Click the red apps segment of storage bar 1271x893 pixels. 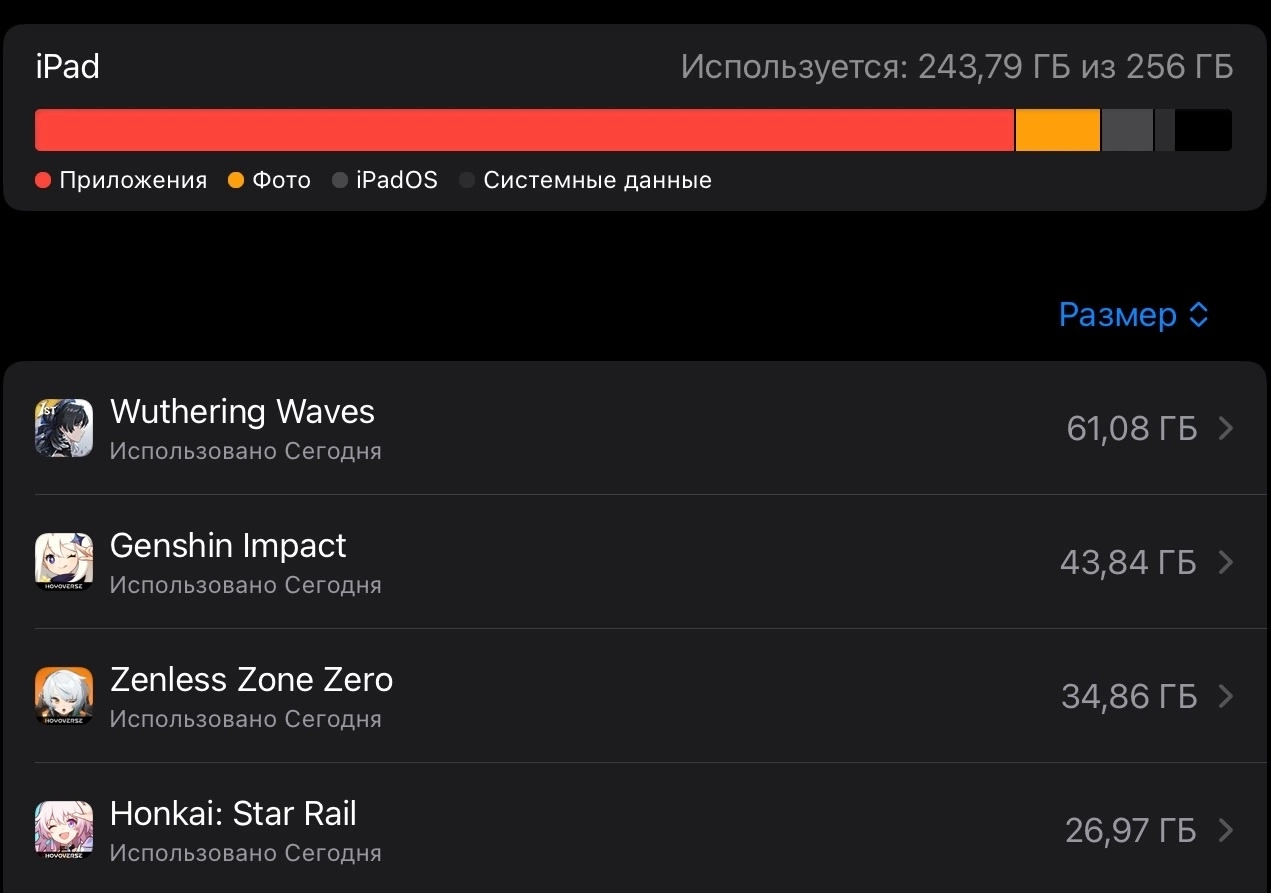(524, 130)
